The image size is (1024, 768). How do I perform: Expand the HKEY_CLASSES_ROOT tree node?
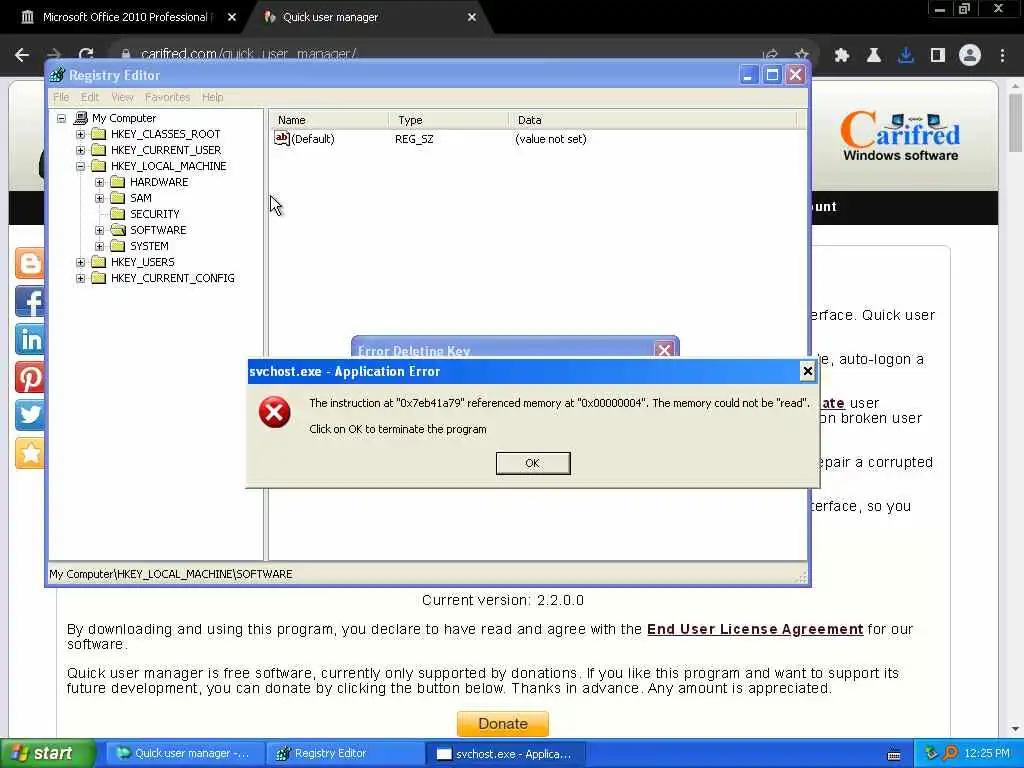[x=80, y=134]
